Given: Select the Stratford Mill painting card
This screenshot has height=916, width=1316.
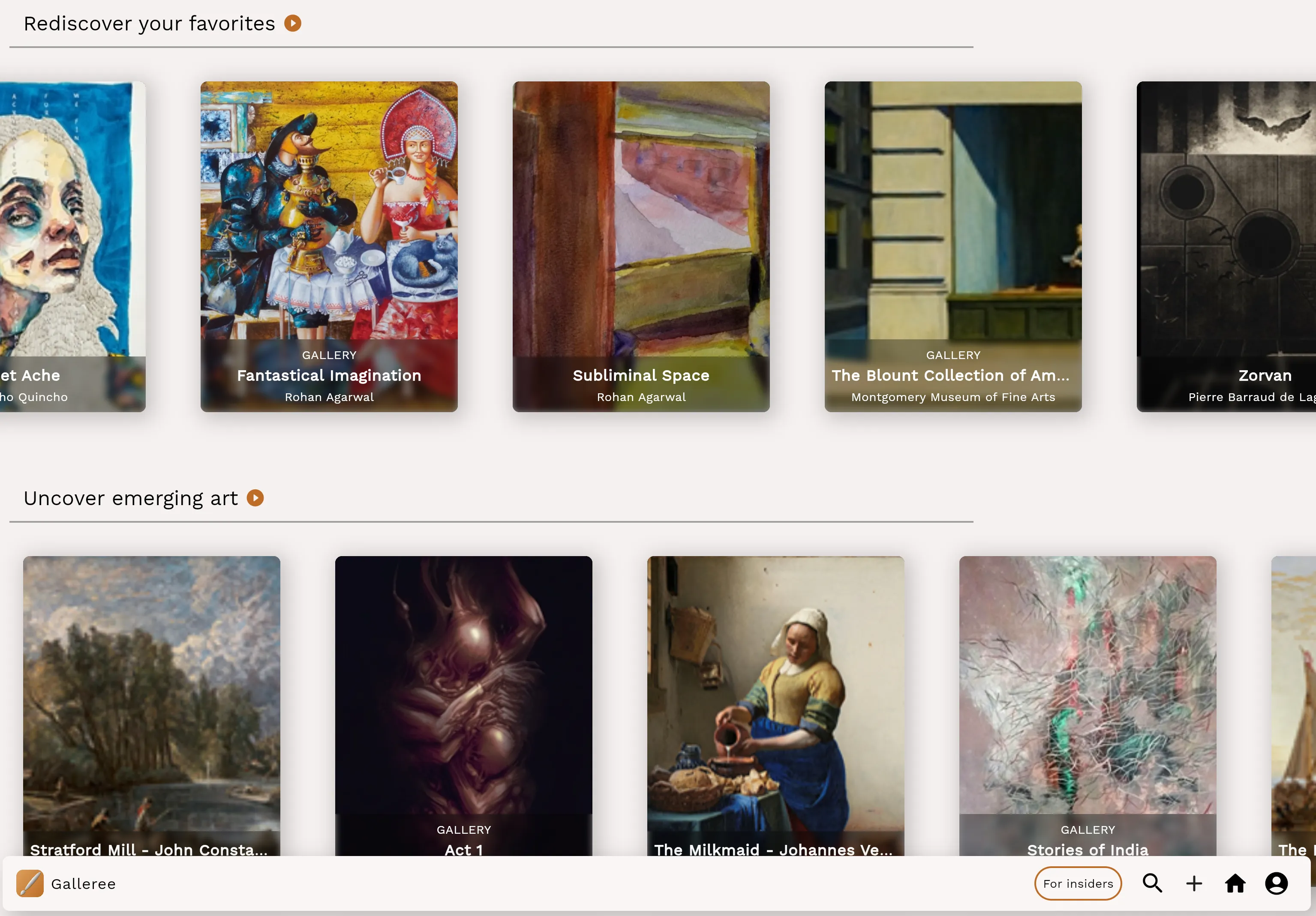Looking at the screenshot, I should pyautogui.click(x=151, y=705).
